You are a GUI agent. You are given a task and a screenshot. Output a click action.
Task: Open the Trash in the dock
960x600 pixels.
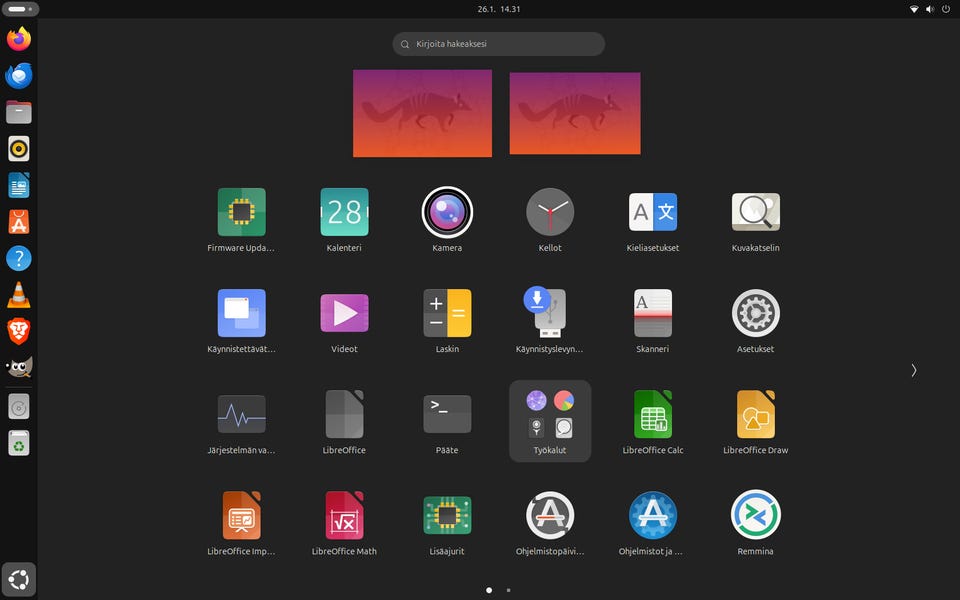coord(19,443)
